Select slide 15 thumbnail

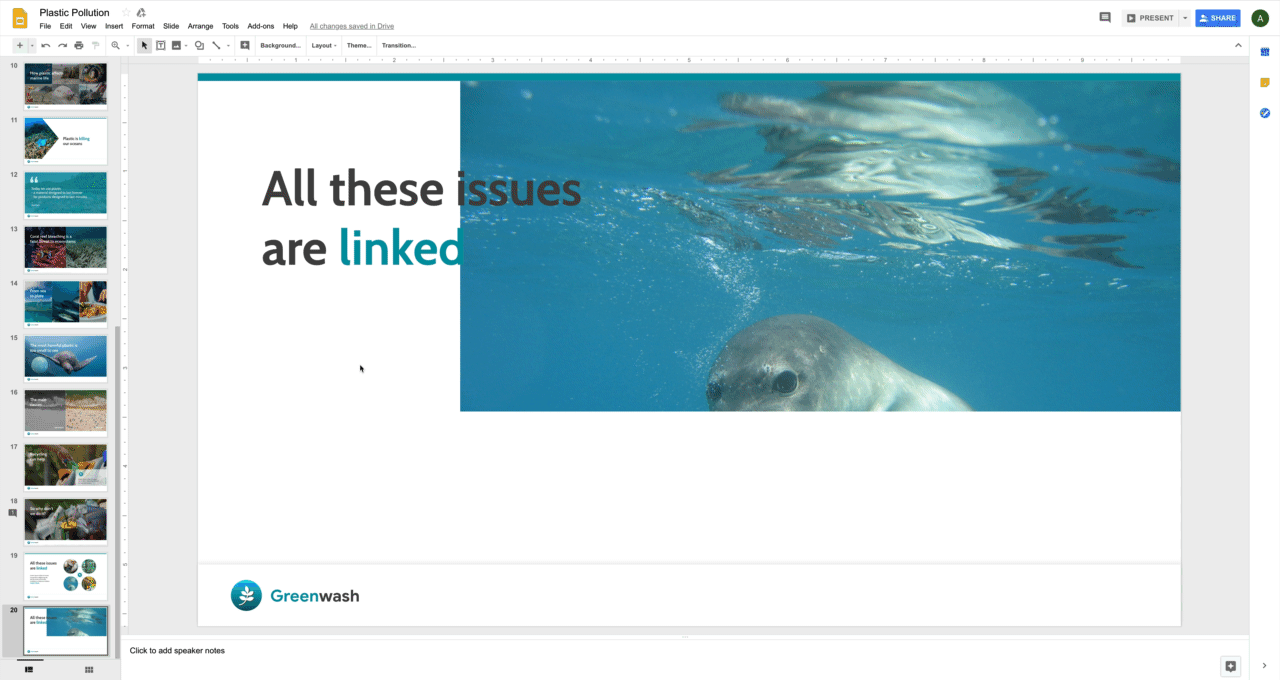click(x=65, y=358)
